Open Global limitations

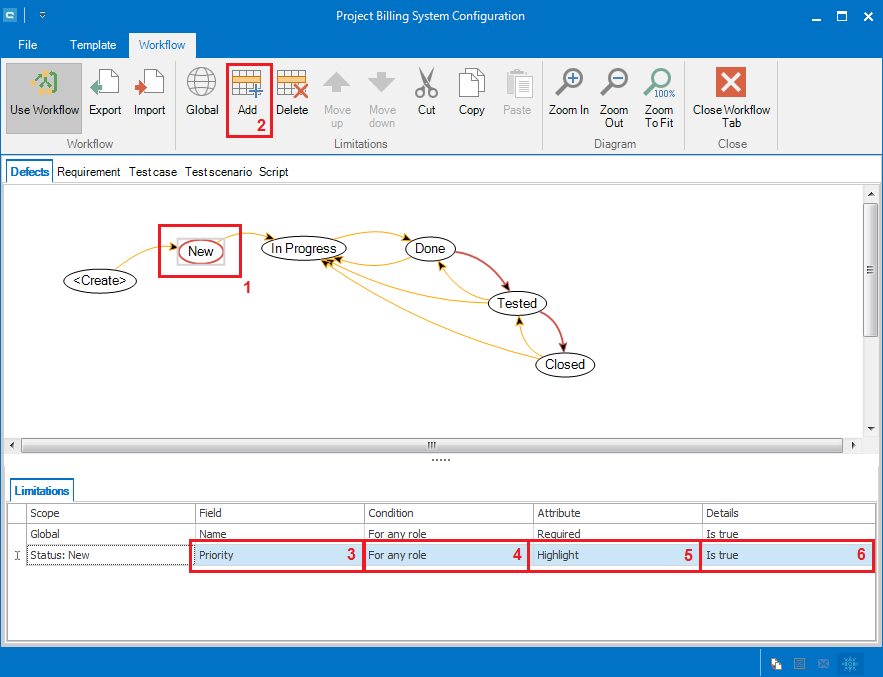pyautogui.click(x=202, y=93)
